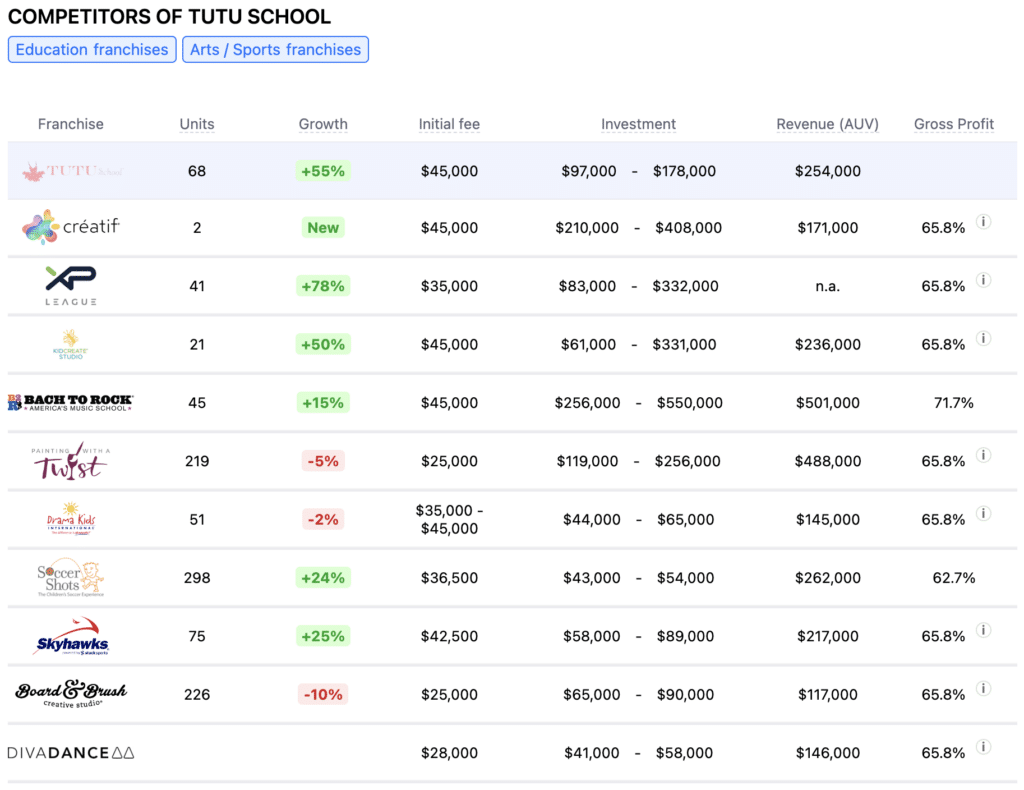Click the $28,000 initial fee

(449, 753)
